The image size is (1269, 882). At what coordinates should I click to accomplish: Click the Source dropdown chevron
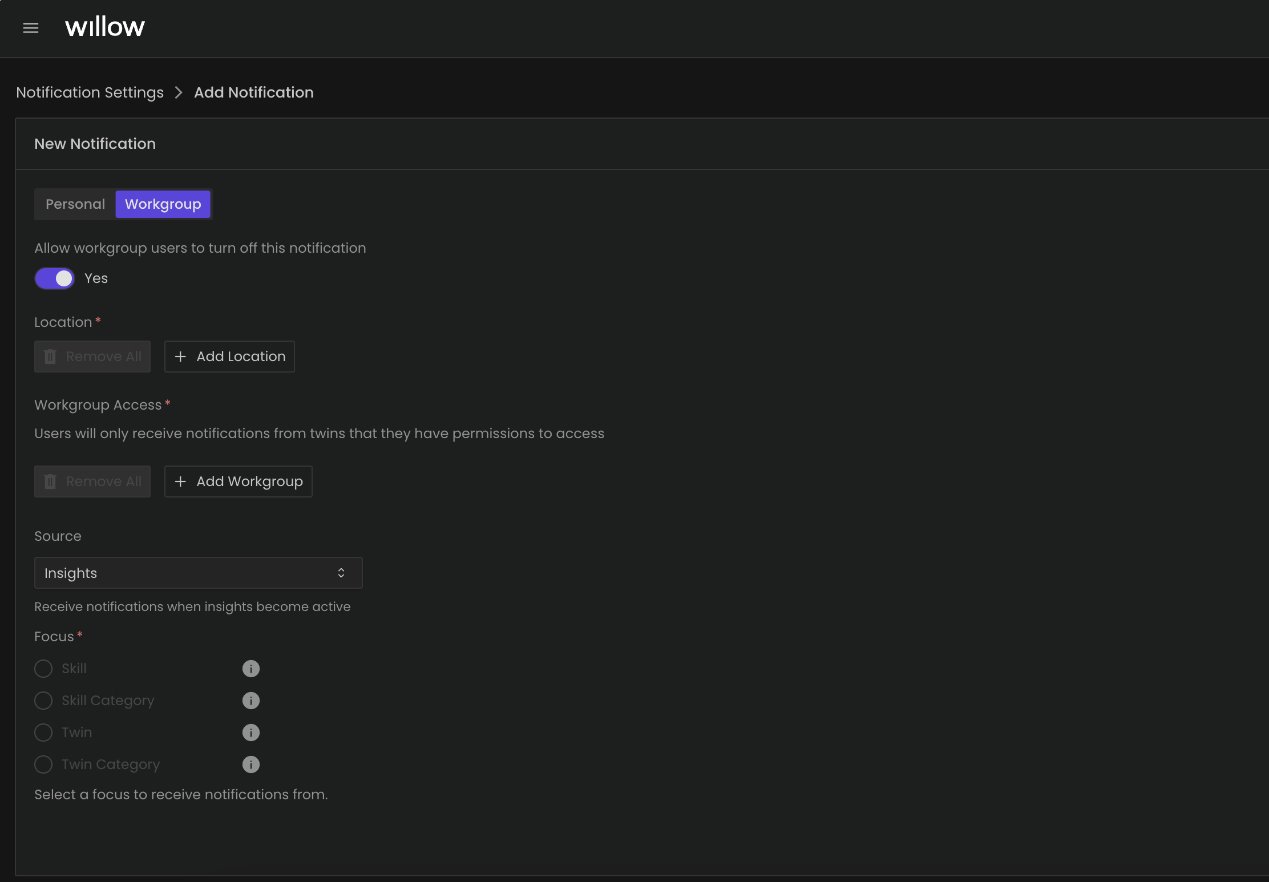[341, 572]
